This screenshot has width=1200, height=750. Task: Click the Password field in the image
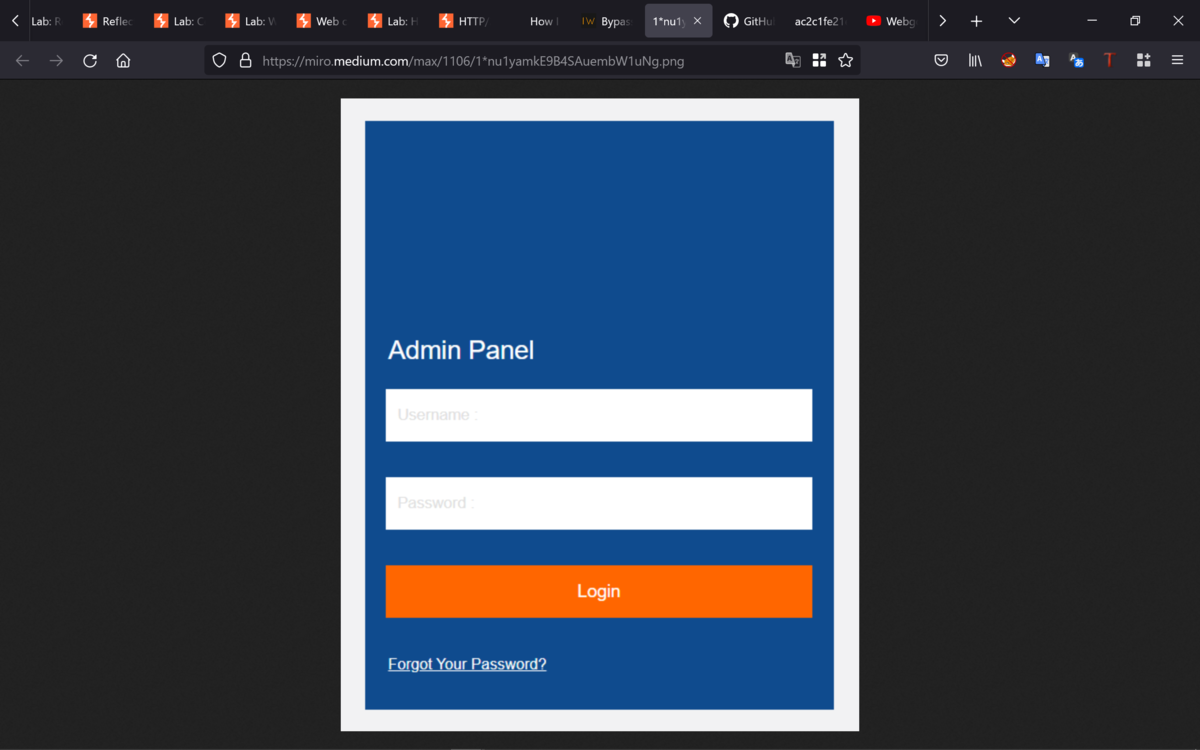point(599,503)
